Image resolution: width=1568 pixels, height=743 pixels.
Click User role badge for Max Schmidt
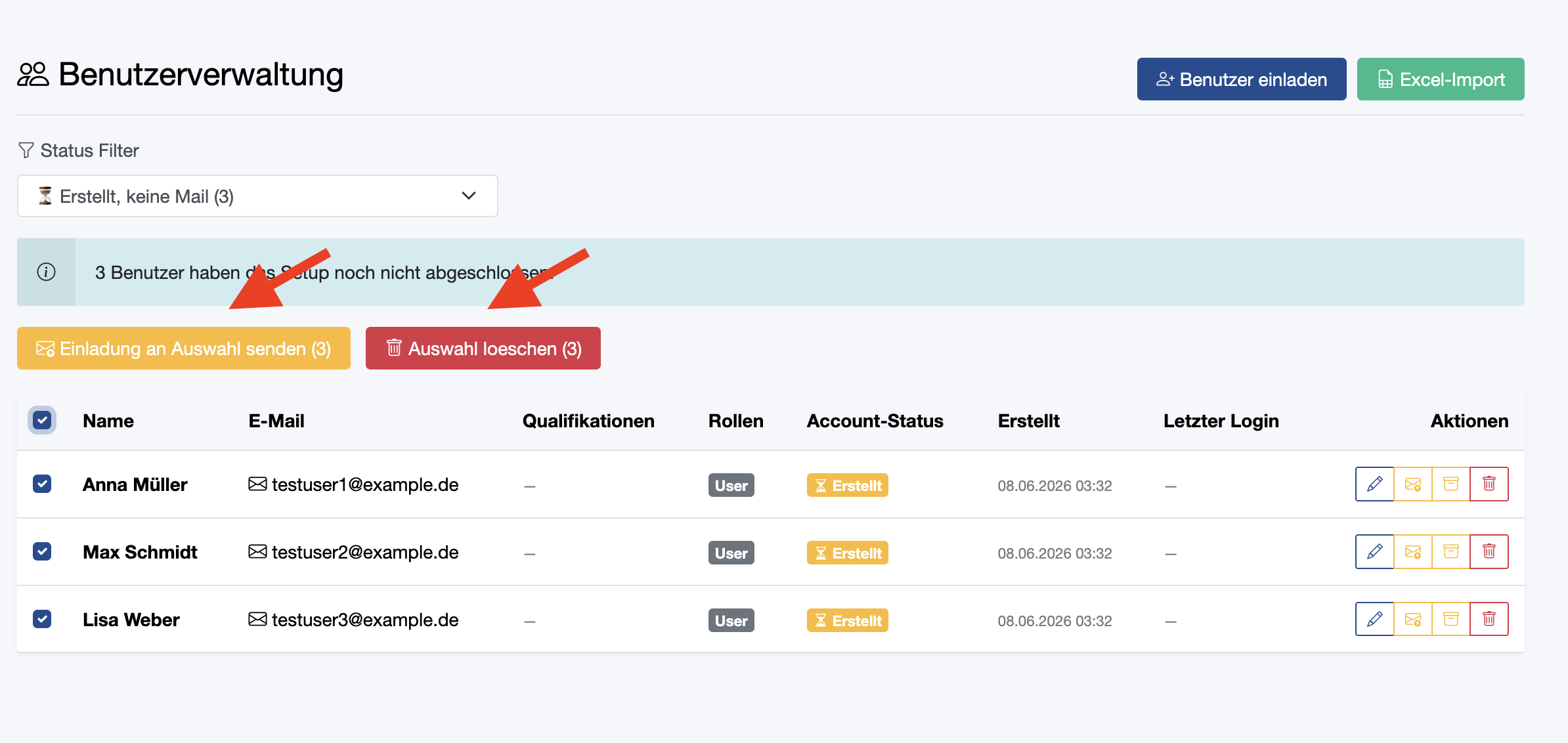(731, 553)
